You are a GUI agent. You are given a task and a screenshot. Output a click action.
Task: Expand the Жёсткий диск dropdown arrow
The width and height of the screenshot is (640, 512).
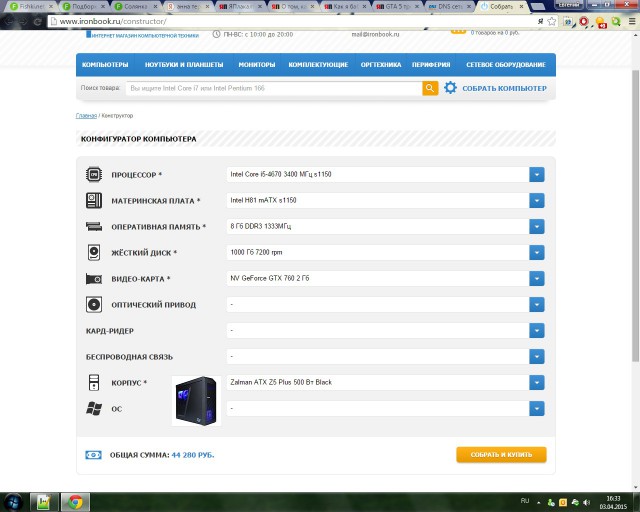coord(537,252)
